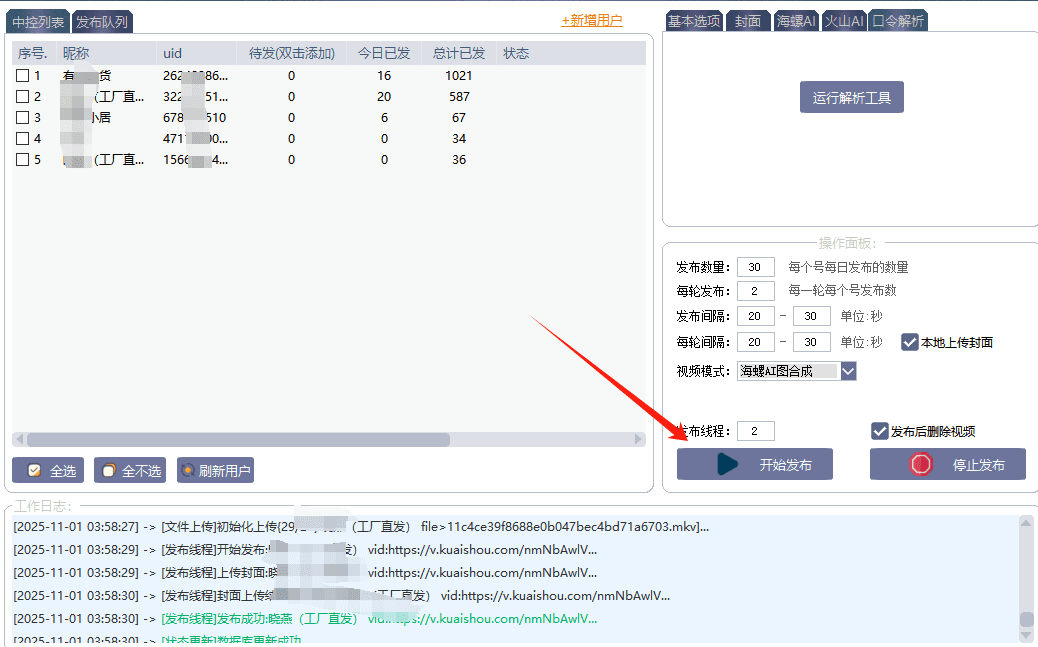This screenshot has height=647, width=1038.
Task: Click the 发布数量 input field
Action: (x=755, y=267)
